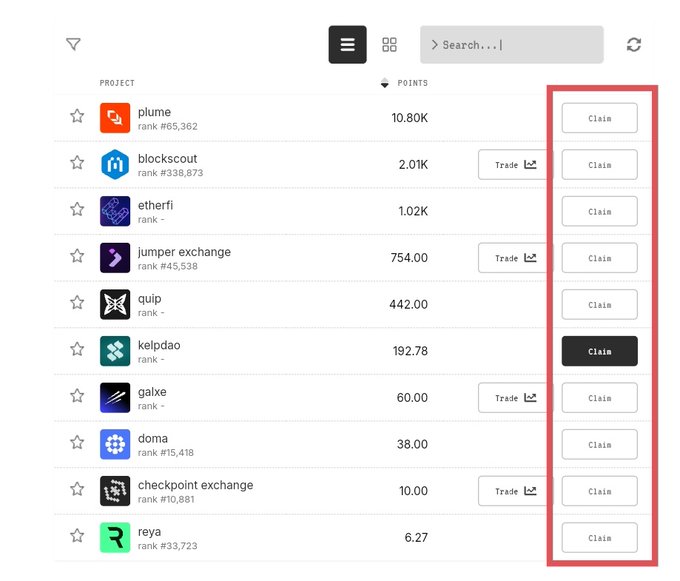Star the etherfi project
Image resolution: width=680 pixels, height=581 pixels.
77,209
